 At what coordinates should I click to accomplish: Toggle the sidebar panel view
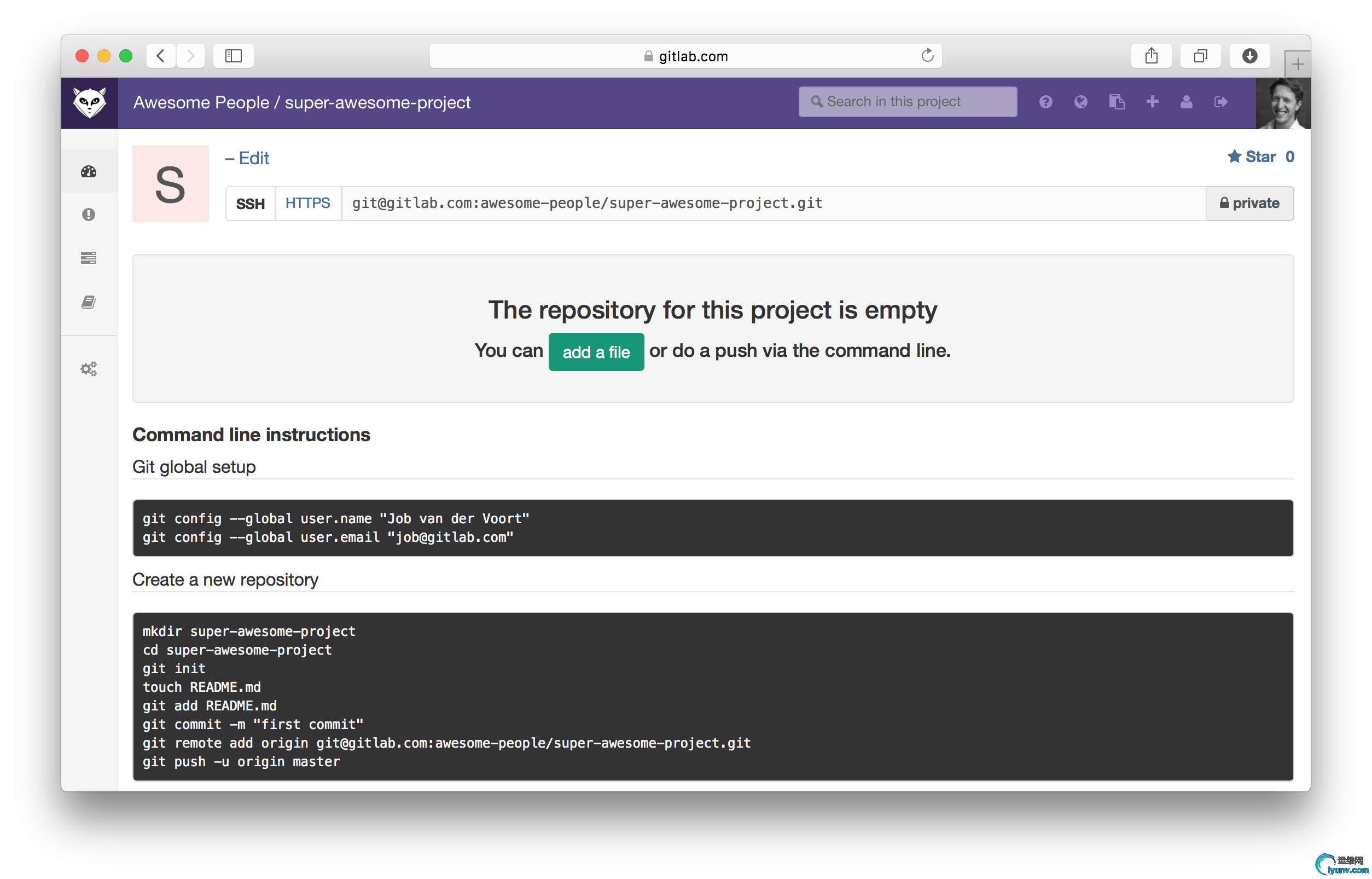pyautogui.click(x=234, y=55)
